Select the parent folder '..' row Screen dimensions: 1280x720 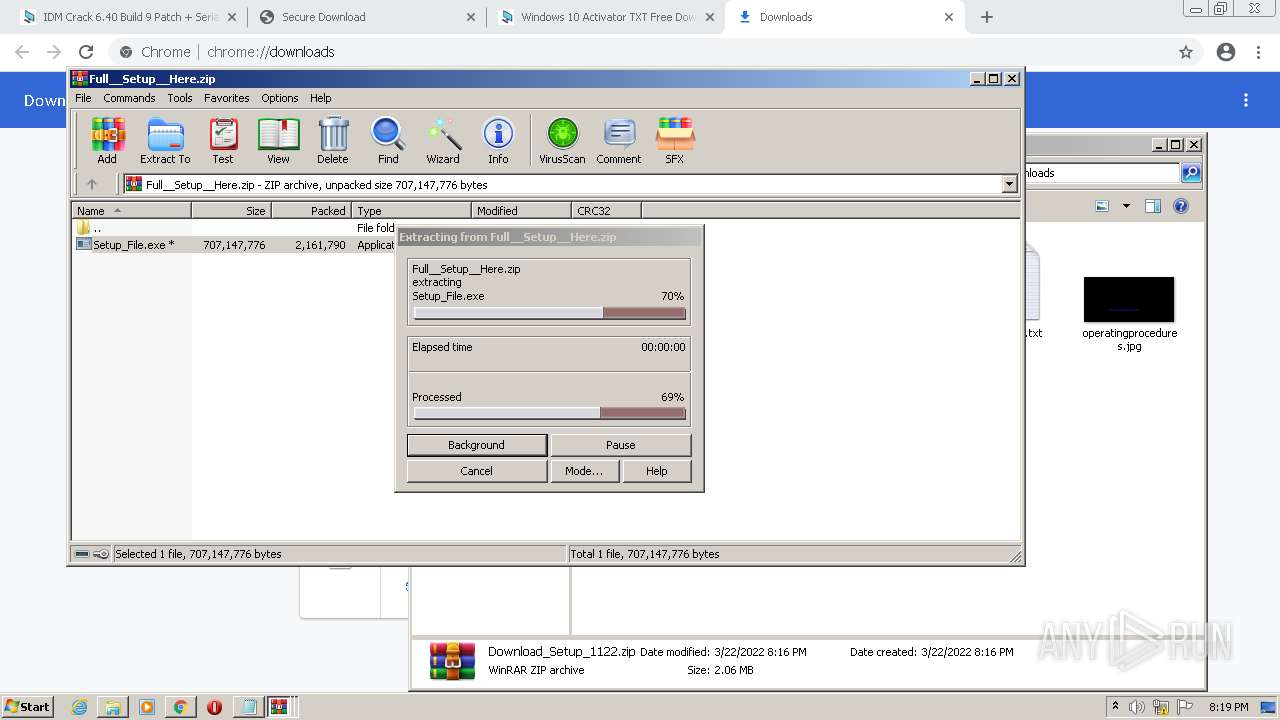point(235,228)
